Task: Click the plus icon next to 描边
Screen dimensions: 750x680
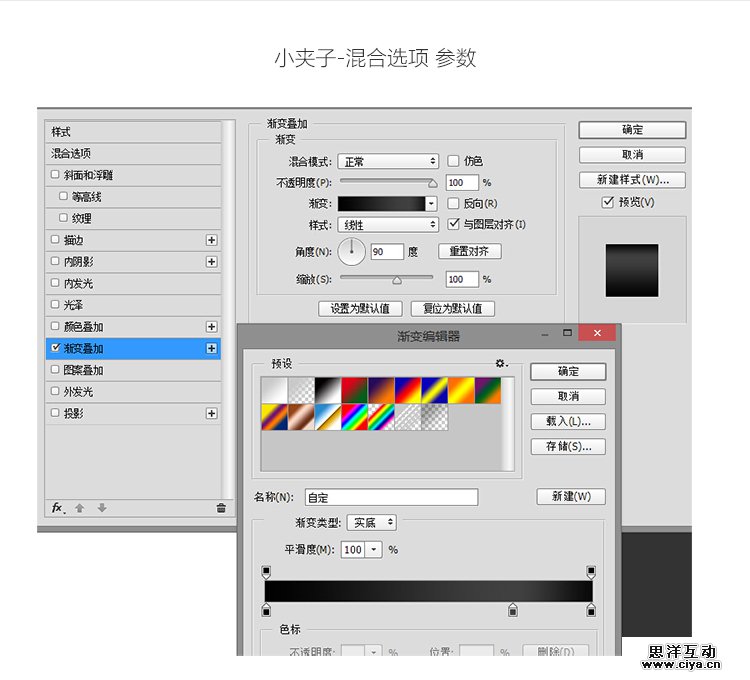Action: pyautogui.click(x=211, y=240)
